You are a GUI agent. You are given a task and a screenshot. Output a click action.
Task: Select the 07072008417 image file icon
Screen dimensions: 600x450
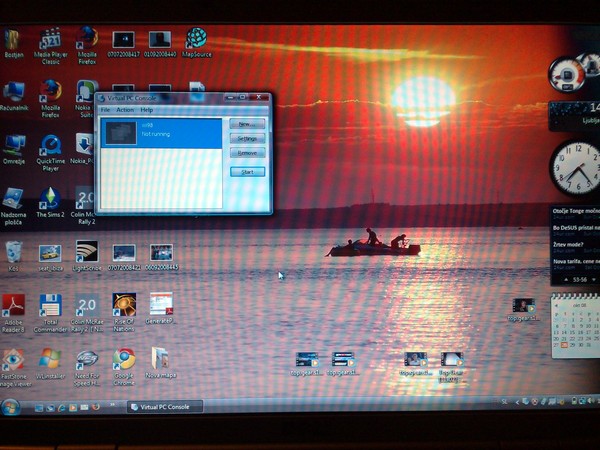[124, 44]
